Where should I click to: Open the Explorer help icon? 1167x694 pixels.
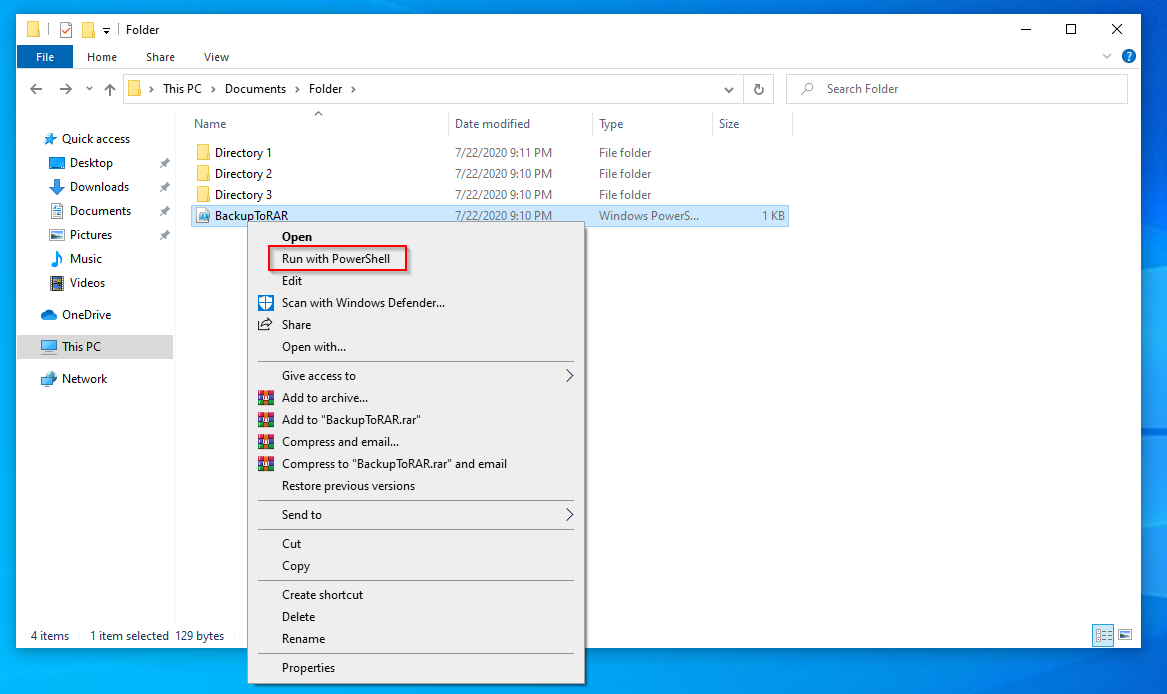1129,57
